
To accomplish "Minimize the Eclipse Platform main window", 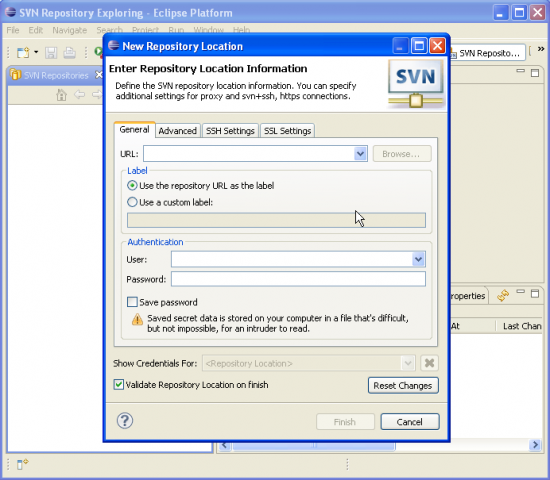I will coord(501,13).
